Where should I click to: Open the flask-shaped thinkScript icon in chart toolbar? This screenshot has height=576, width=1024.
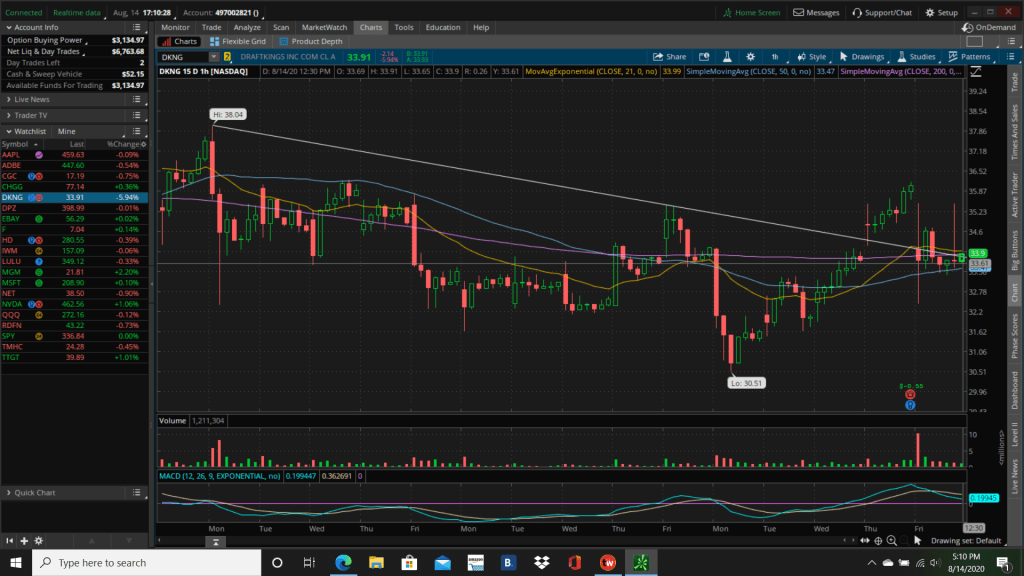click(x=727, y=57)
